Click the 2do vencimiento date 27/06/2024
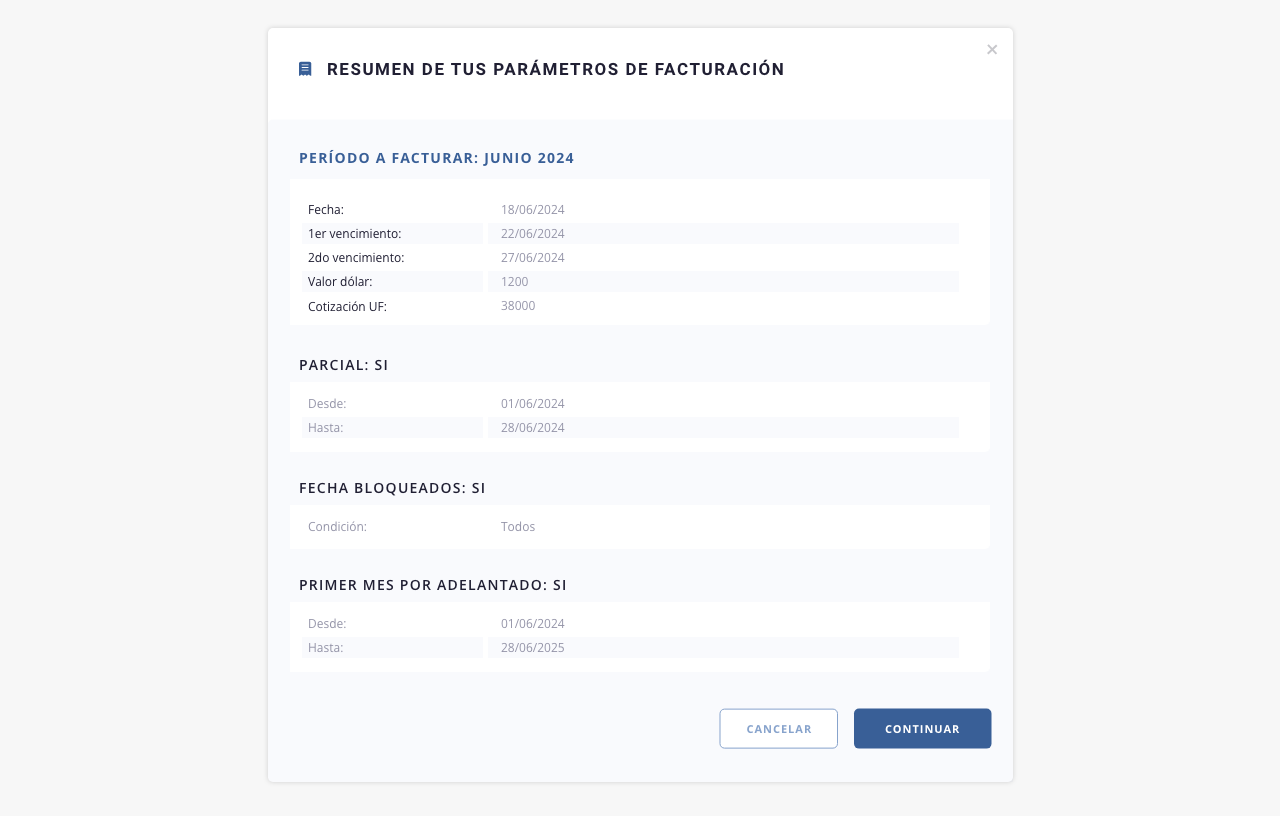Image resolution: width=1280 pixels, height=816 pixels. click(533, 257)
